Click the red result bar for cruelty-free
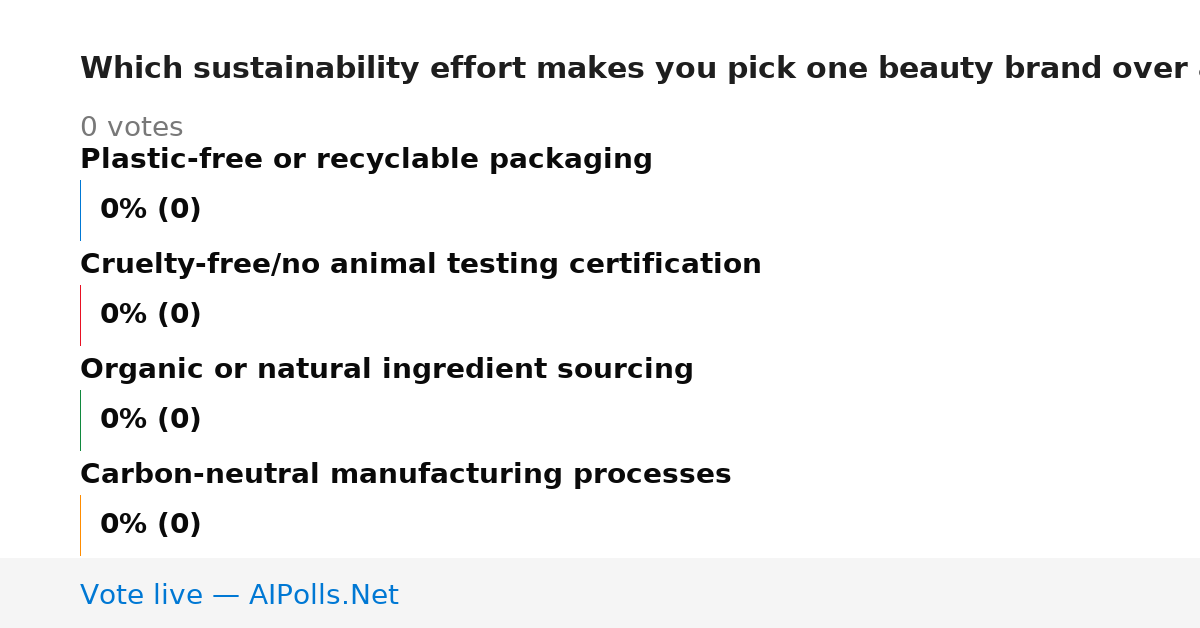The height and width of the screenshot is (628, 1200). click(x=80, y=315)
